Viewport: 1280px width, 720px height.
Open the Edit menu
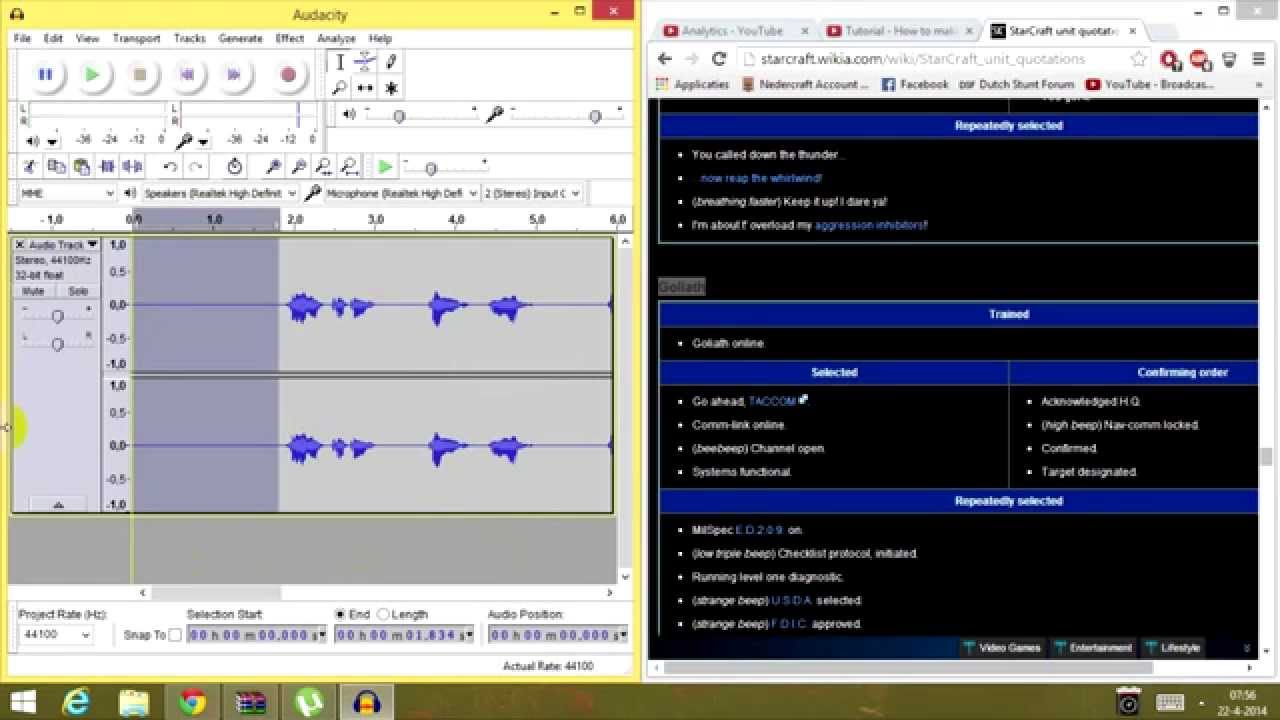point(53,38)
